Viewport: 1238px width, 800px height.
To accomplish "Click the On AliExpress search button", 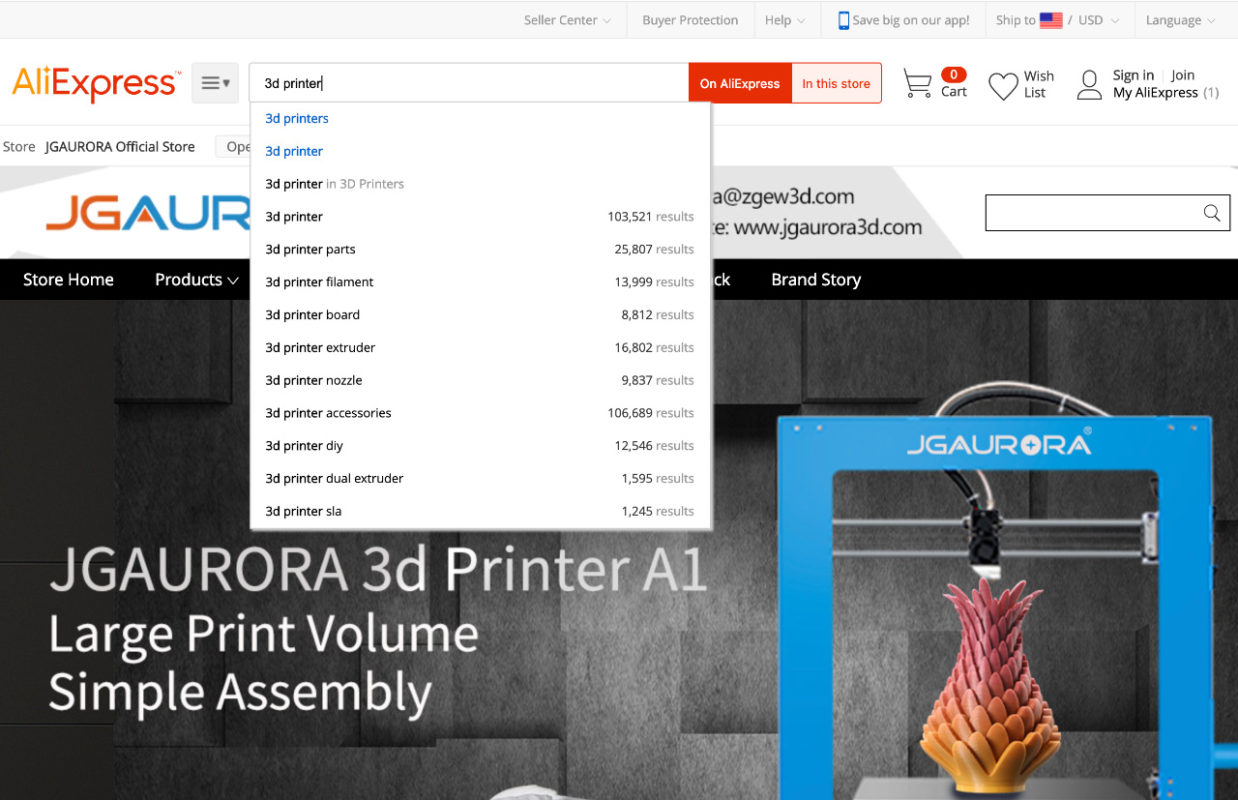I will tap(739, 83).
